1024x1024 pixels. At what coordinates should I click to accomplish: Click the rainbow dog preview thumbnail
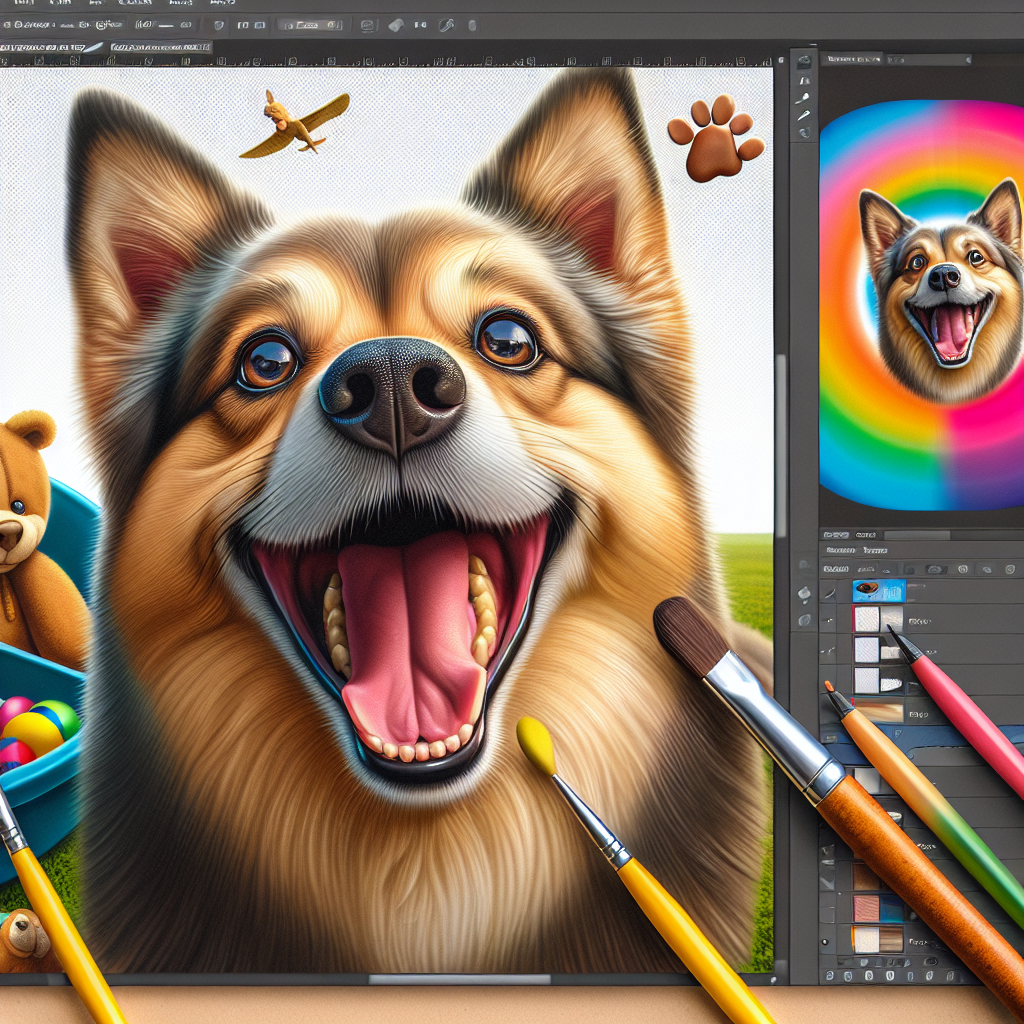921,304
